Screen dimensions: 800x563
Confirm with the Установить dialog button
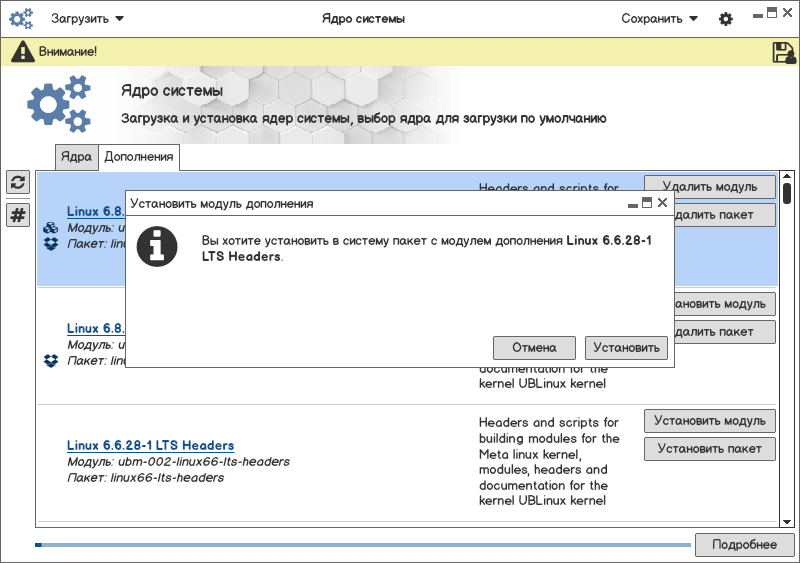click(x=626, y=348)
